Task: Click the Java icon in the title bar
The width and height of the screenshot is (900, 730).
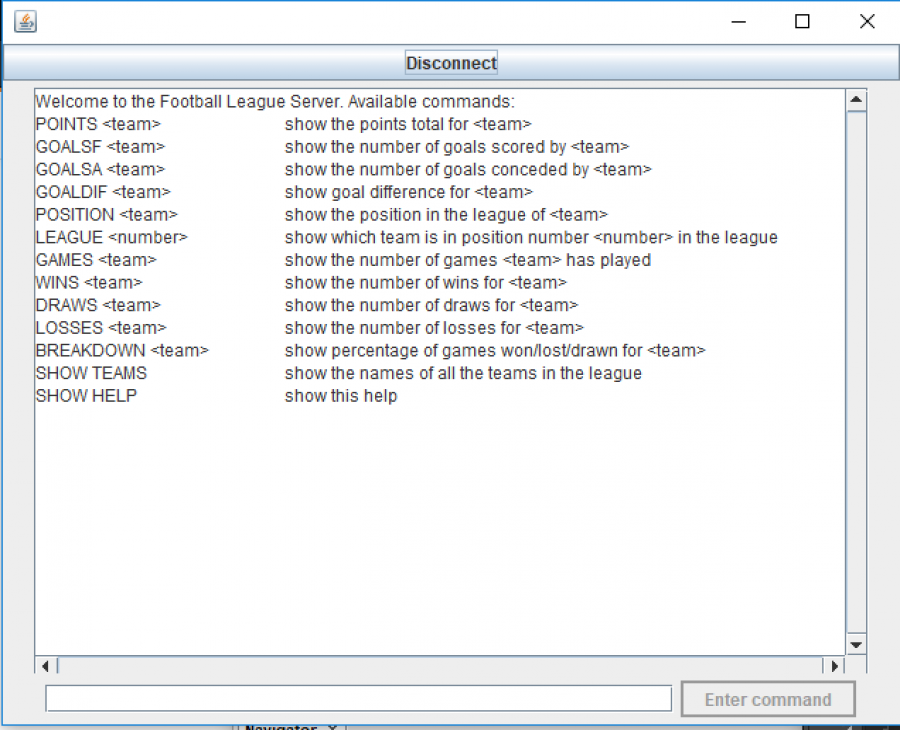Action: (x=26, y=21)
